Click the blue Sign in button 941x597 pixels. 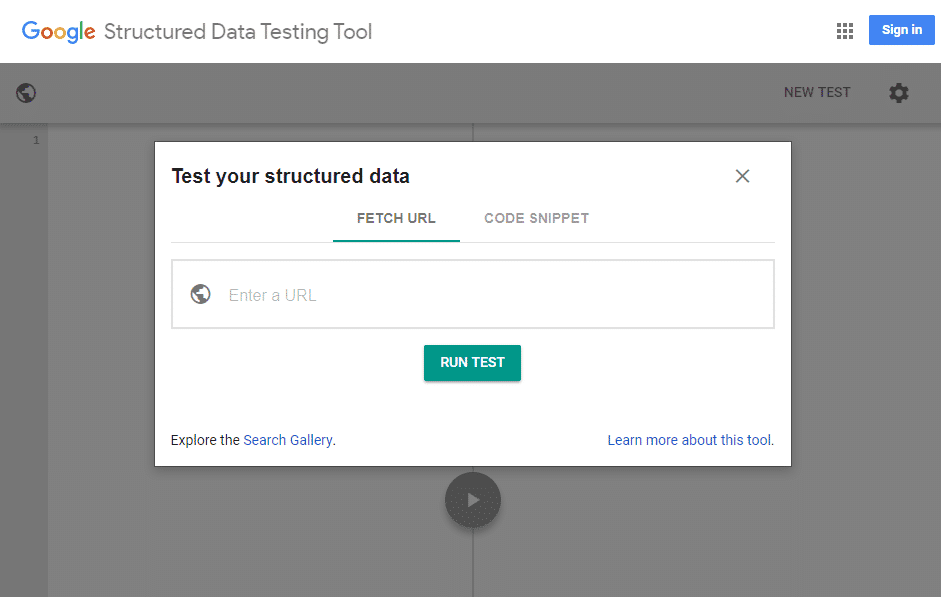(901, 29)
